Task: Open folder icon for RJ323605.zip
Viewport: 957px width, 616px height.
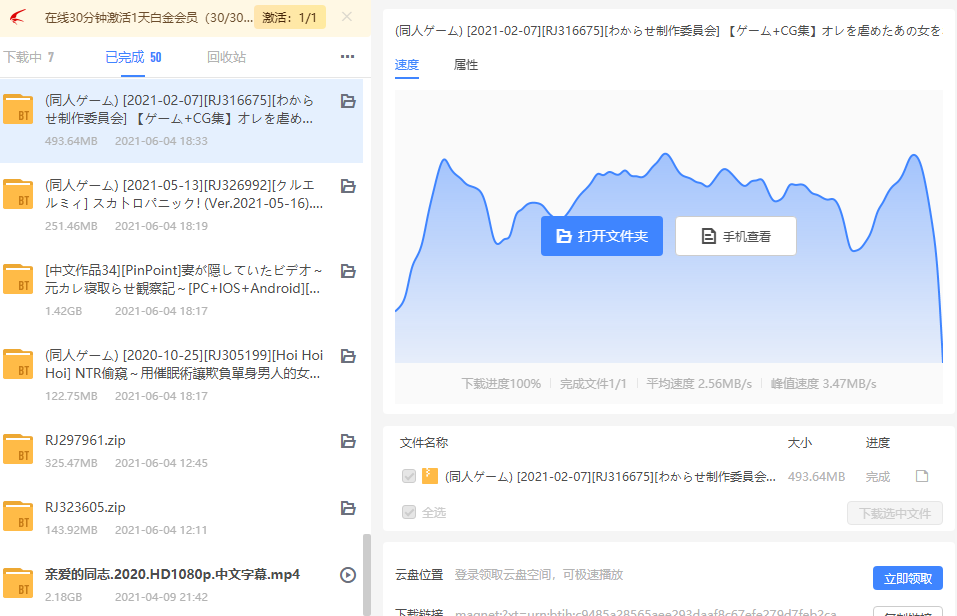Action: coord(348,507)
